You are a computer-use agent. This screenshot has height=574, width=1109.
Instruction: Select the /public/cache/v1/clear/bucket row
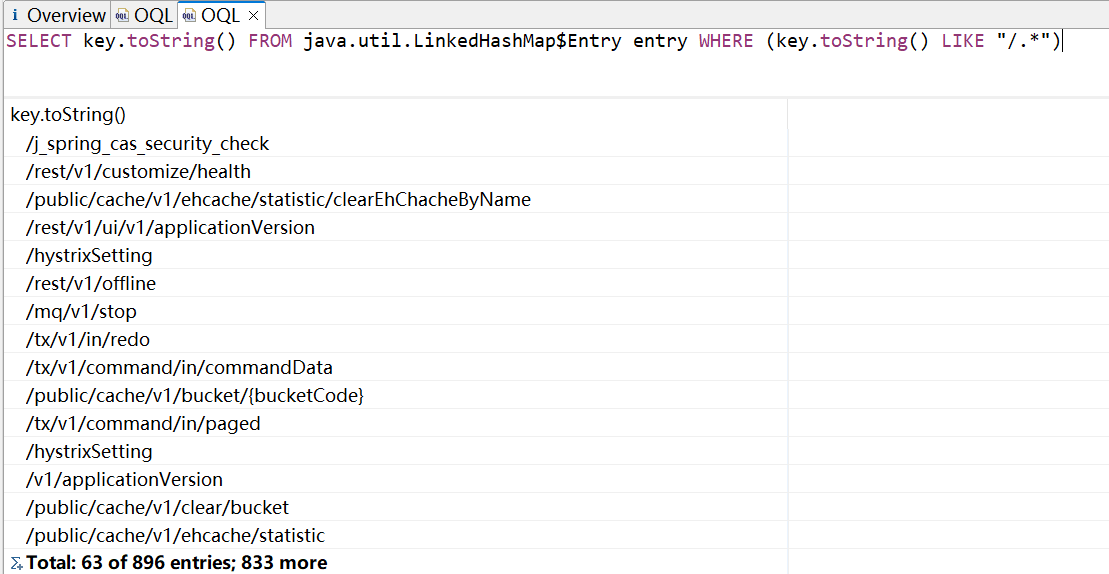pos(157,508)
